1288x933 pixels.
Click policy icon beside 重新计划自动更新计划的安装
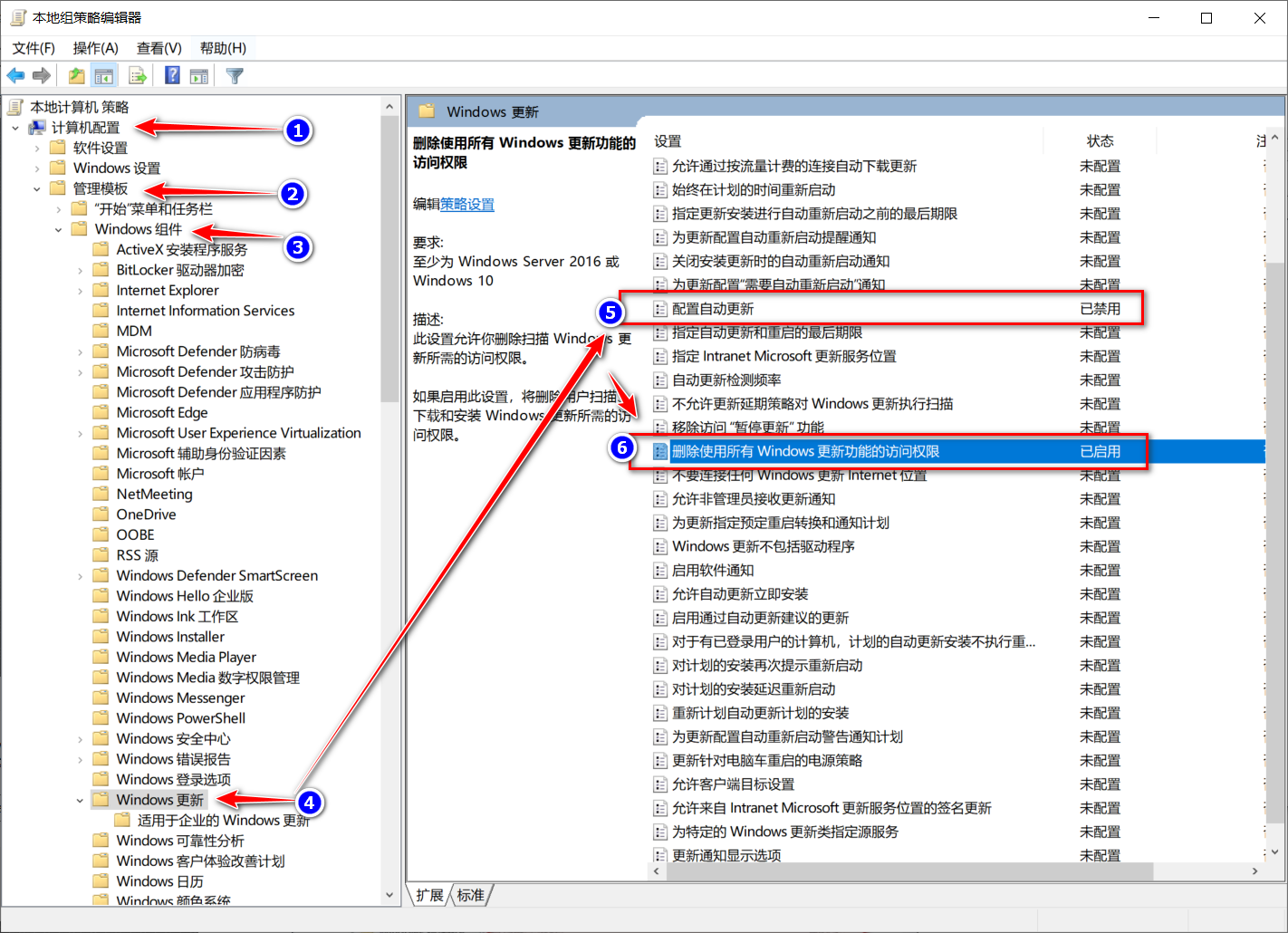point(660,713)
